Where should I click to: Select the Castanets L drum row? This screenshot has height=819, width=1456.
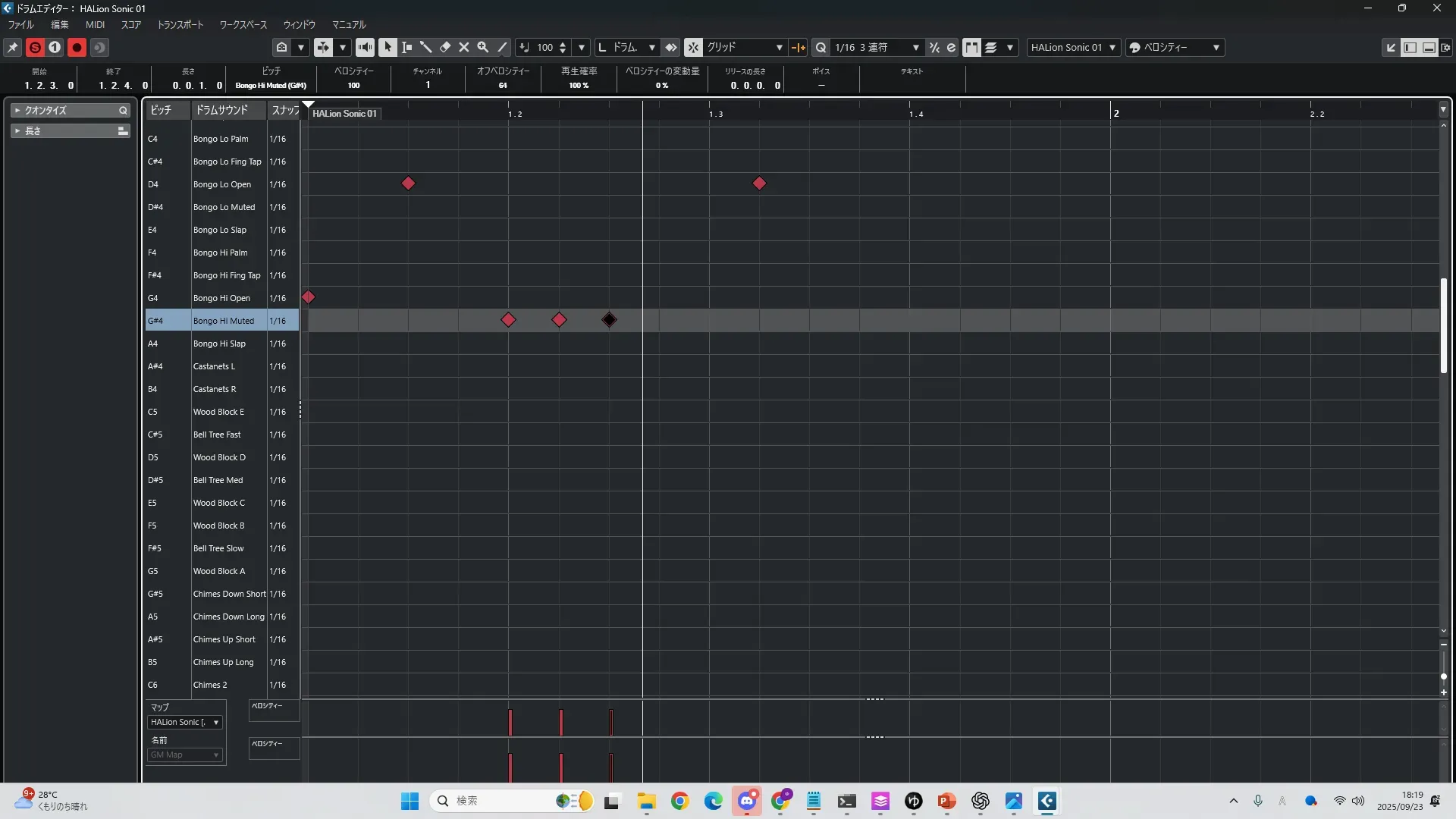[x=215, y=366]
